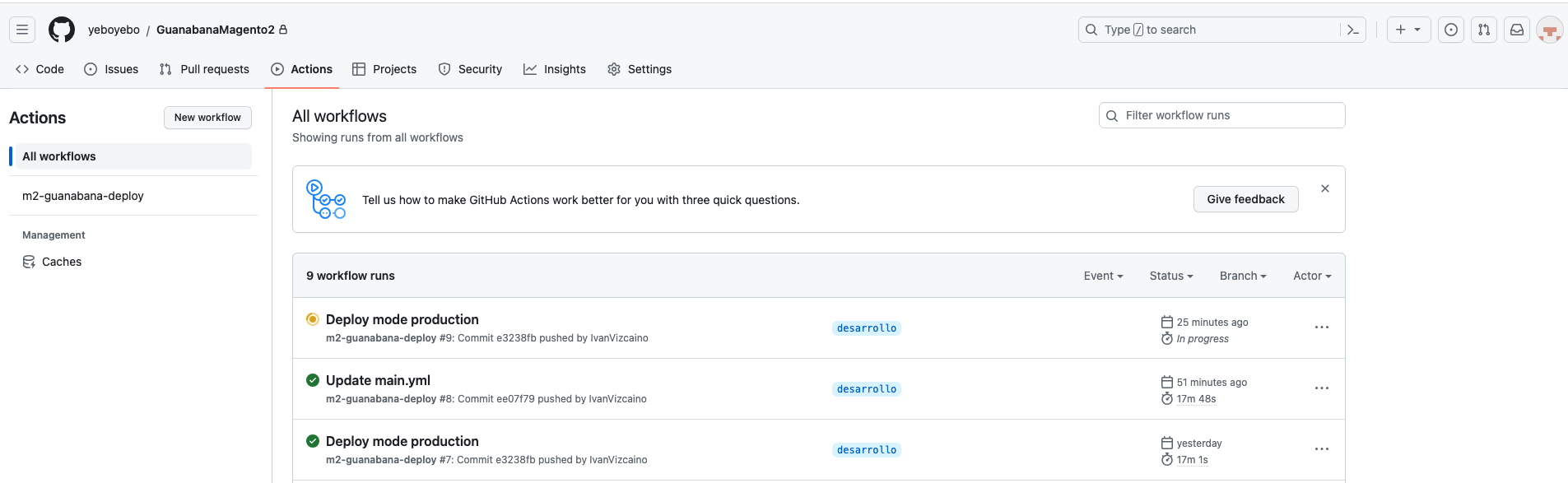1568x483 pixels.
Task: Open in-progress Deploy mode production run
Action: point(402,319)
